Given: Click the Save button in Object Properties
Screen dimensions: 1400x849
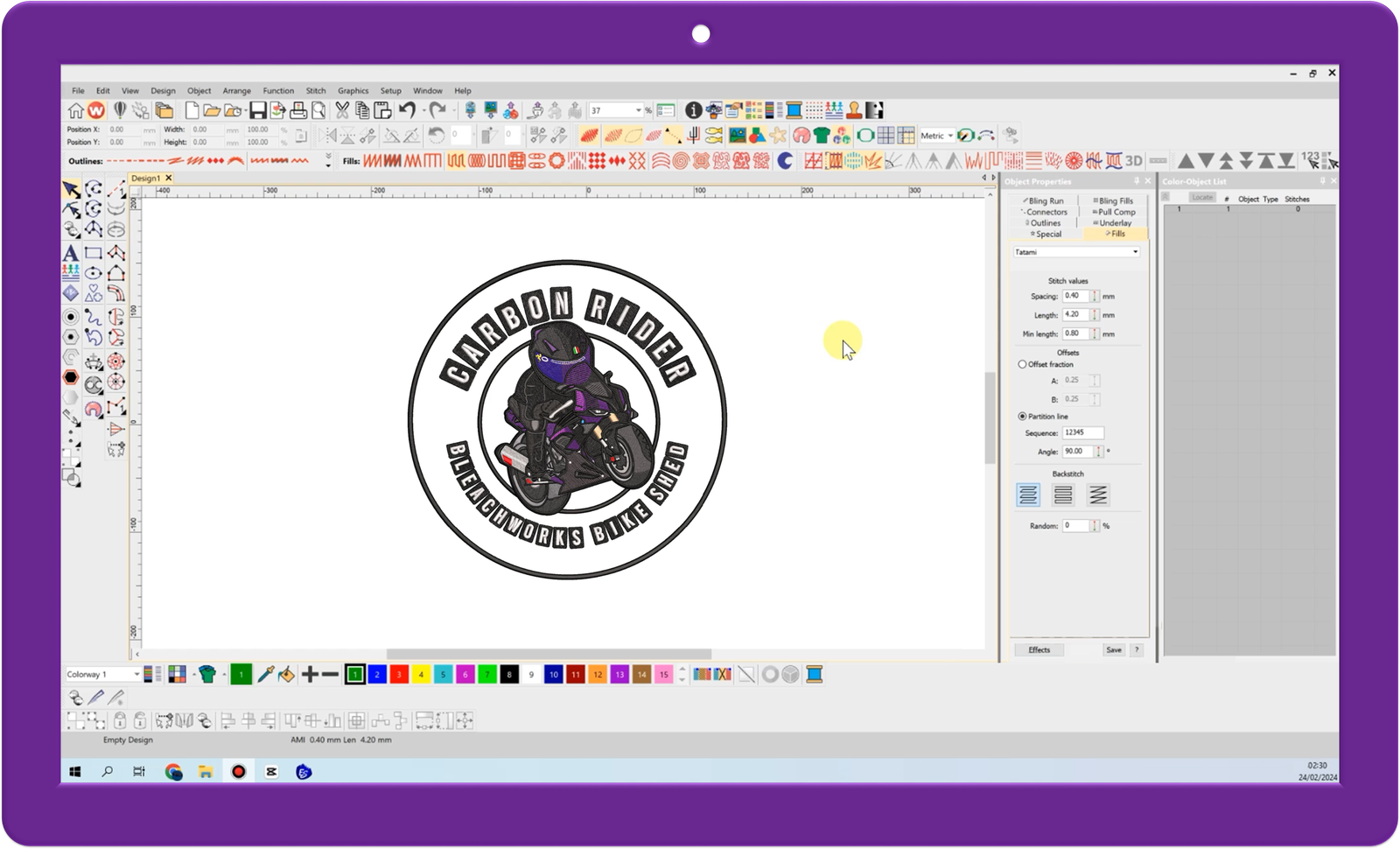Looking at the screenshot, I should click(1114, 650).
